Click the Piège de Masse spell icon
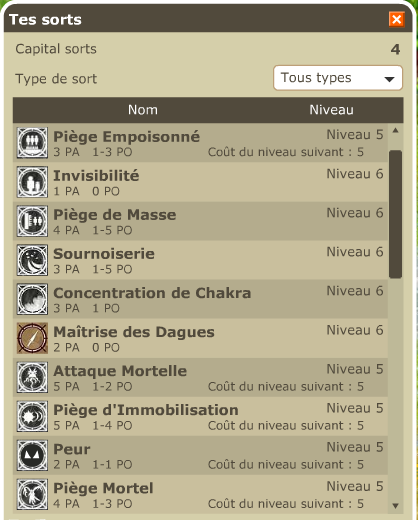The width and height of the screenshot is (418, 520). (32, 221)
